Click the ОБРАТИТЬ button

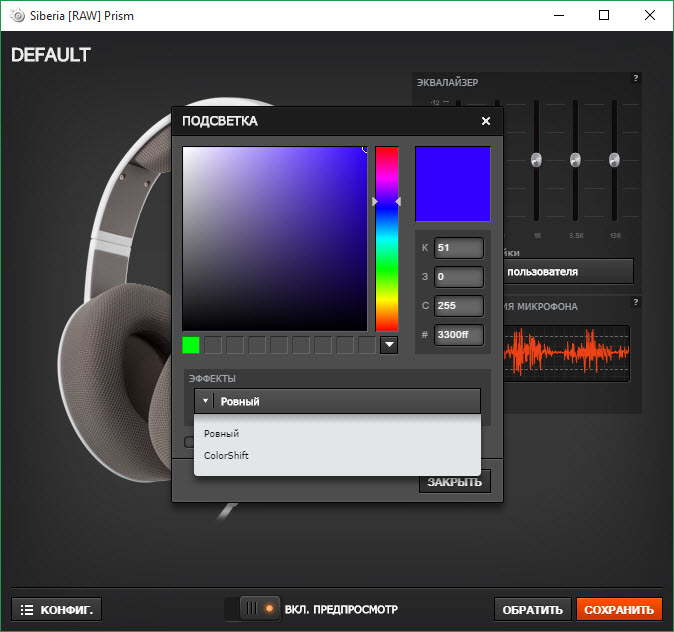533,610
